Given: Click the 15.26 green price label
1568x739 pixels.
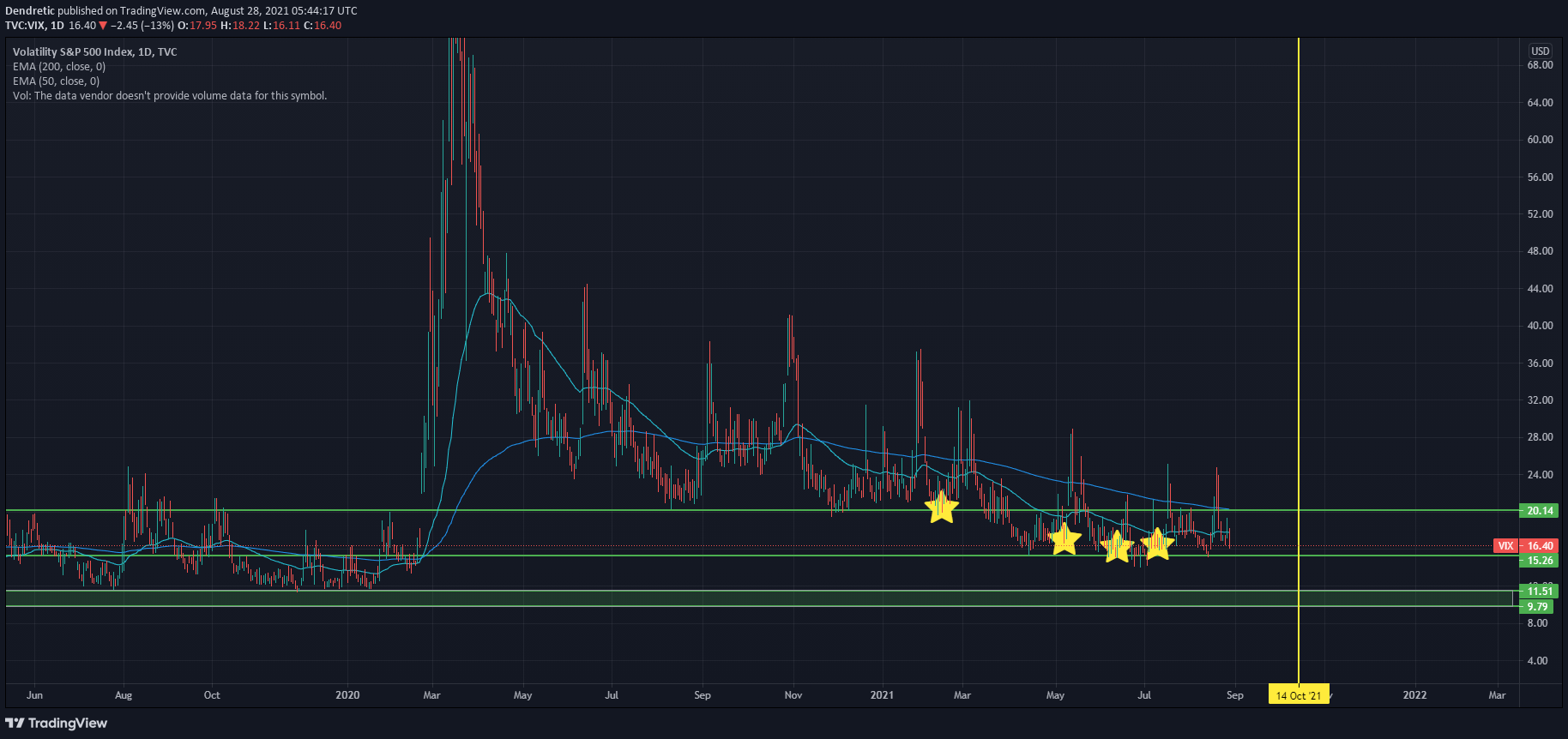Looking at the screenshot, I should tap(1540, 560).
